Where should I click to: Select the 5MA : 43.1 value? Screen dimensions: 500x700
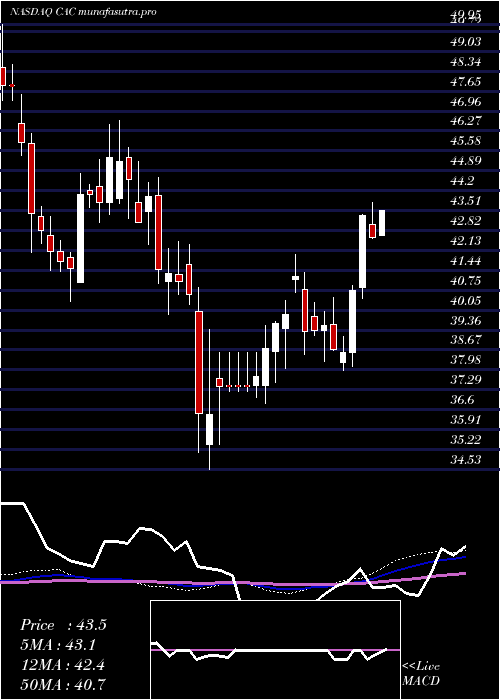pyautogui.click(x=59, y=645)
